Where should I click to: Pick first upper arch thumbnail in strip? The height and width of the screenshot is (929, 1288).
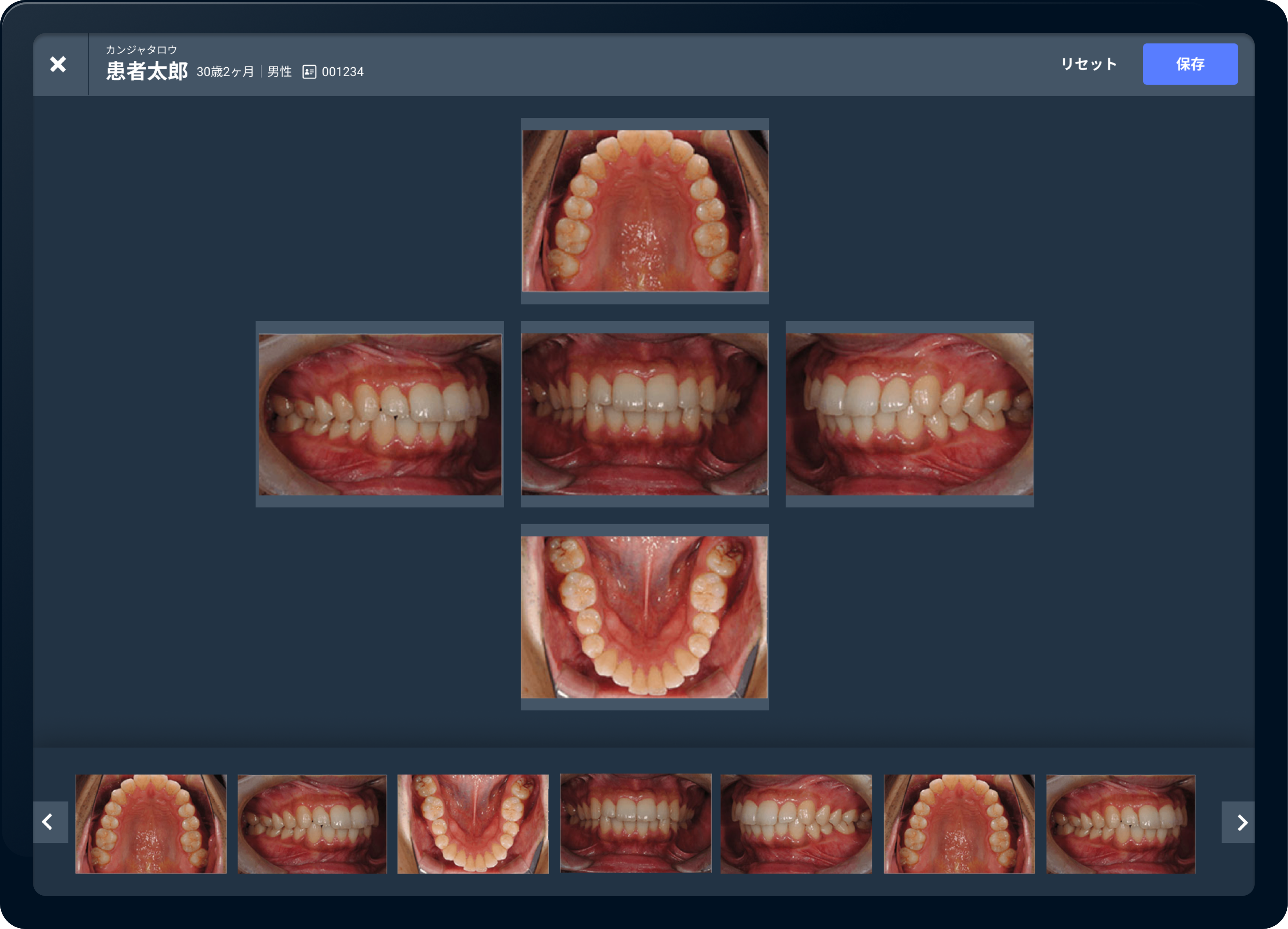point(150,823)
